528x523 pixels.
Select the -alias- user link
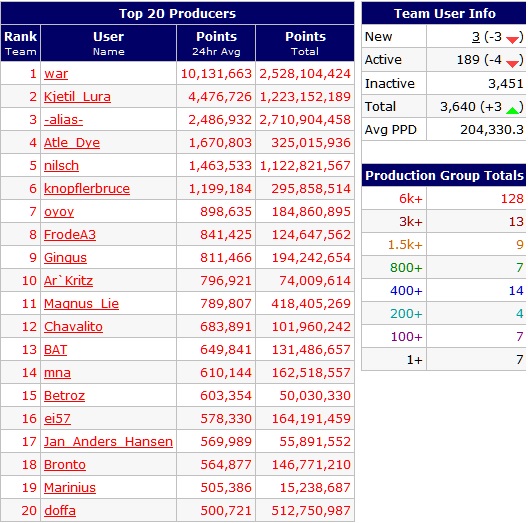pyautogui.click(x=63, y=120)
